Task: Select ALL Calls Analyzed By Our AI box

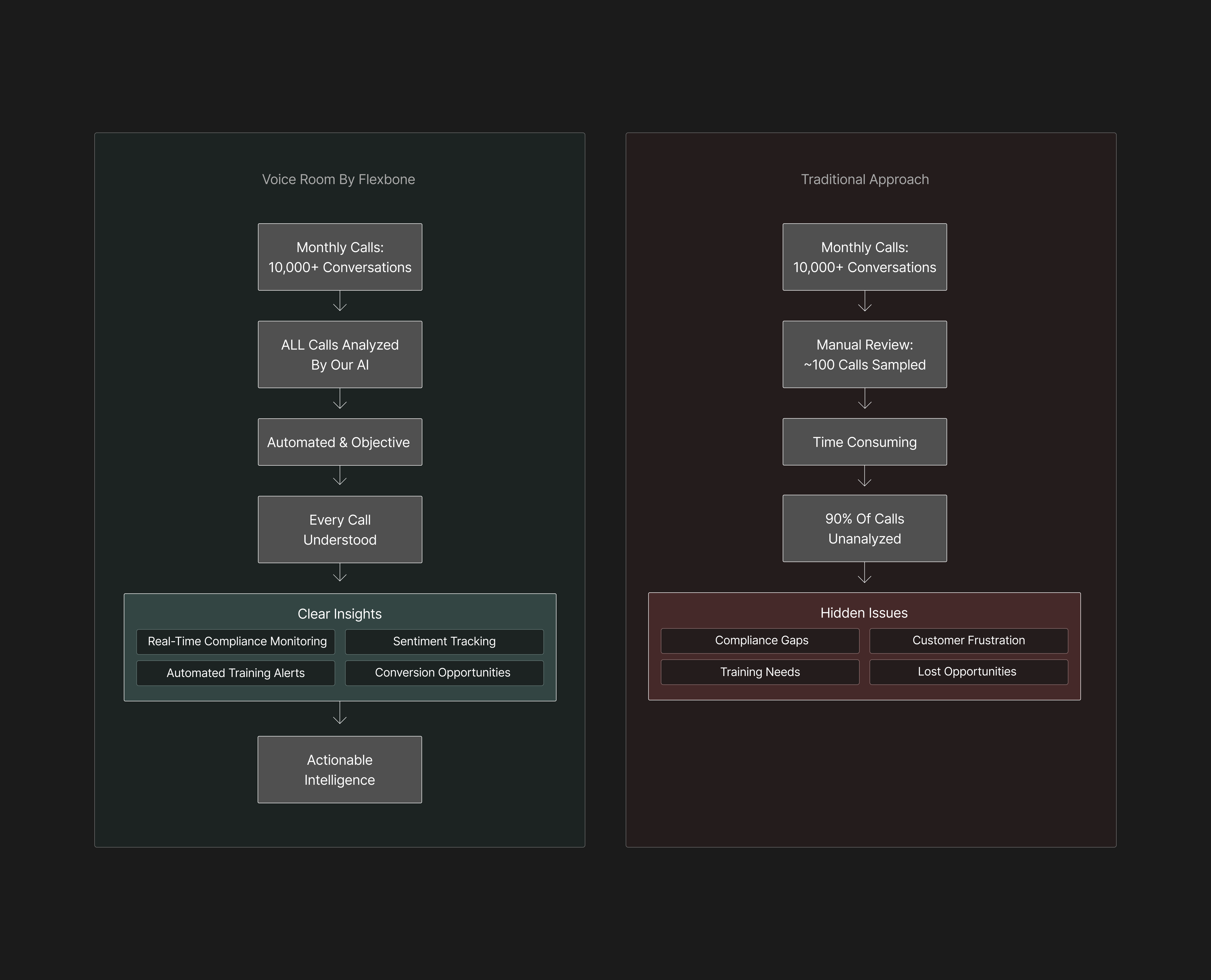Action: point(340,354)
